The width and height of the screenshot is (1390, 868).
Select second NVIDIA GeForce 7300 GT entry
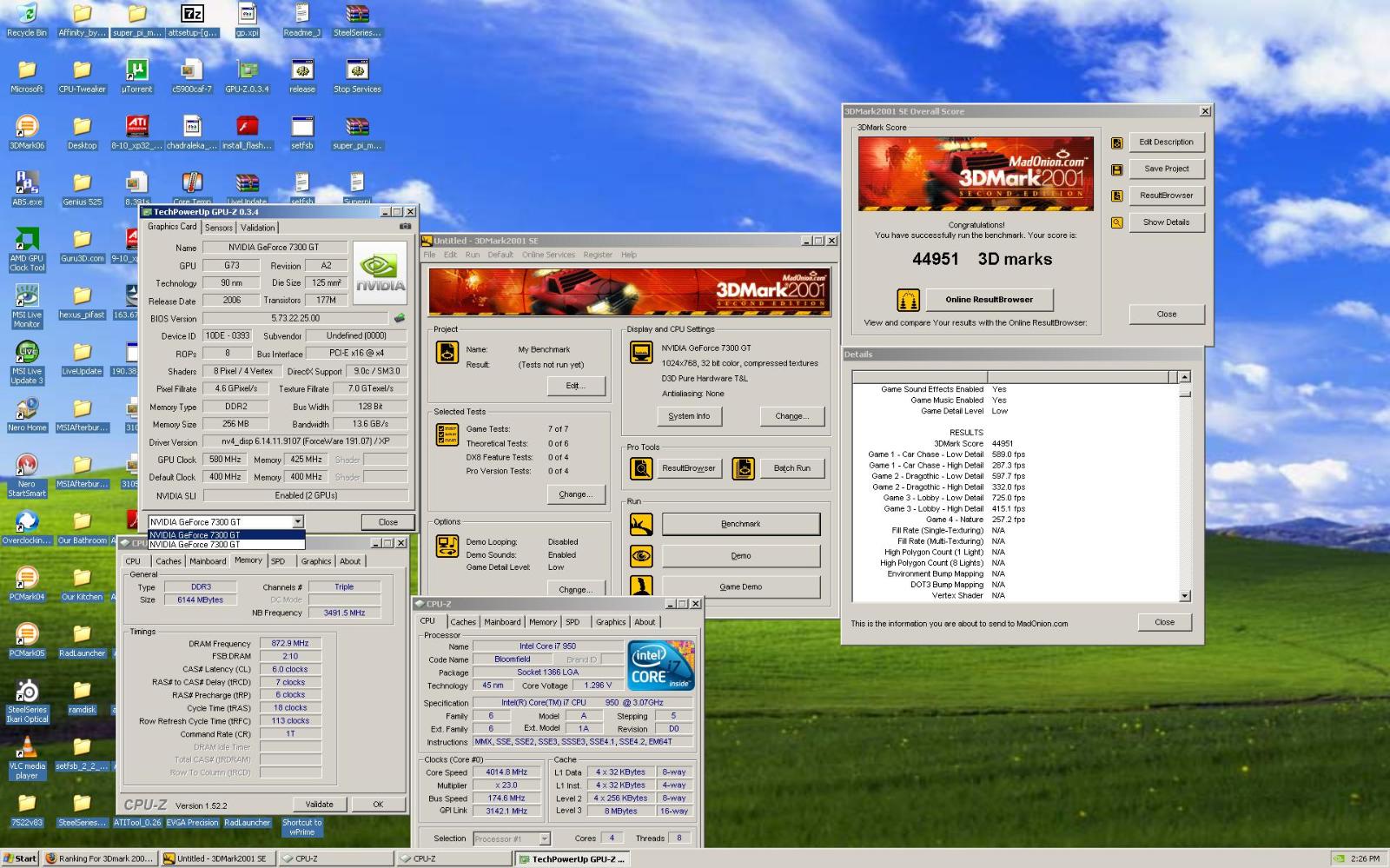pyautogui.click(x=226, y=544)
